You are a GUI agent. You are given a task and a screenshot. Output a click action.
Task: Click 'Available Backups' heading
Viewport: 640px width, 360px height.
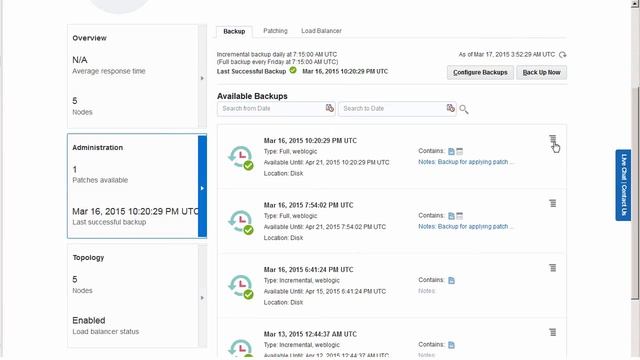[252, 96]
